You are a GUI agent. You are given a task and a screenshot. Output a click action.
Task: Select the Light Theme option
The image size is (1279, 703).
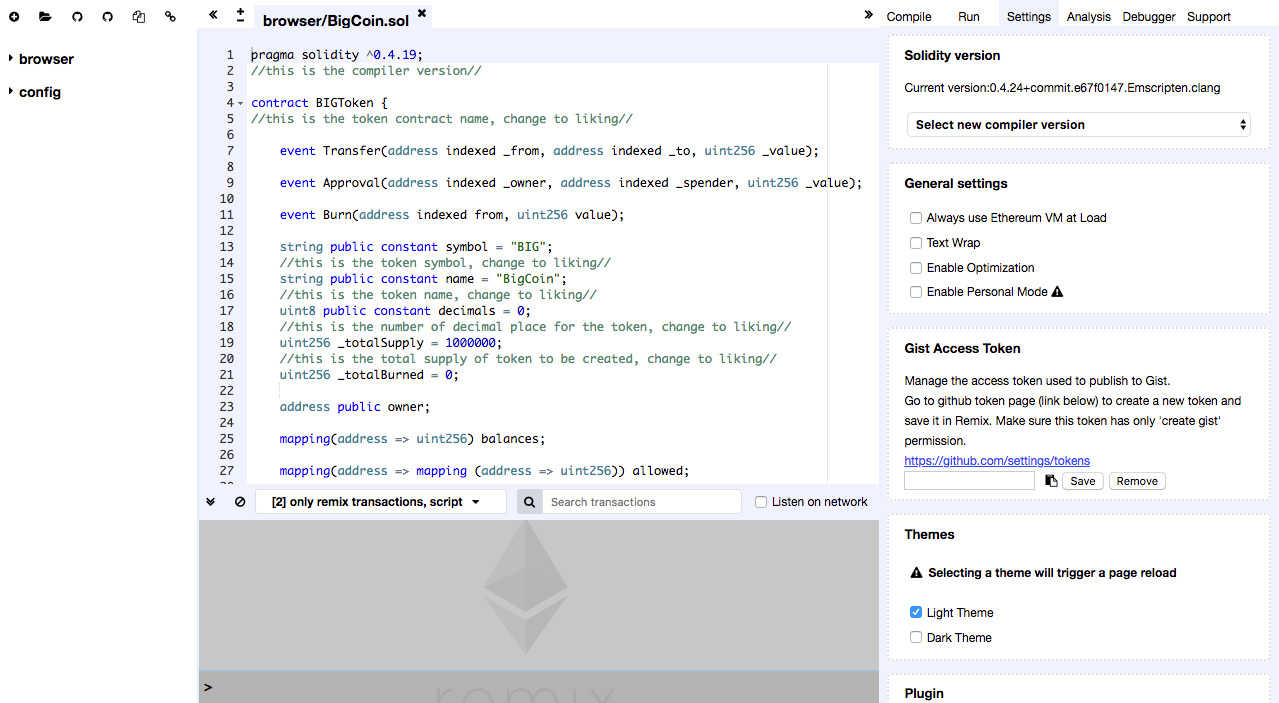pos(916,612)
